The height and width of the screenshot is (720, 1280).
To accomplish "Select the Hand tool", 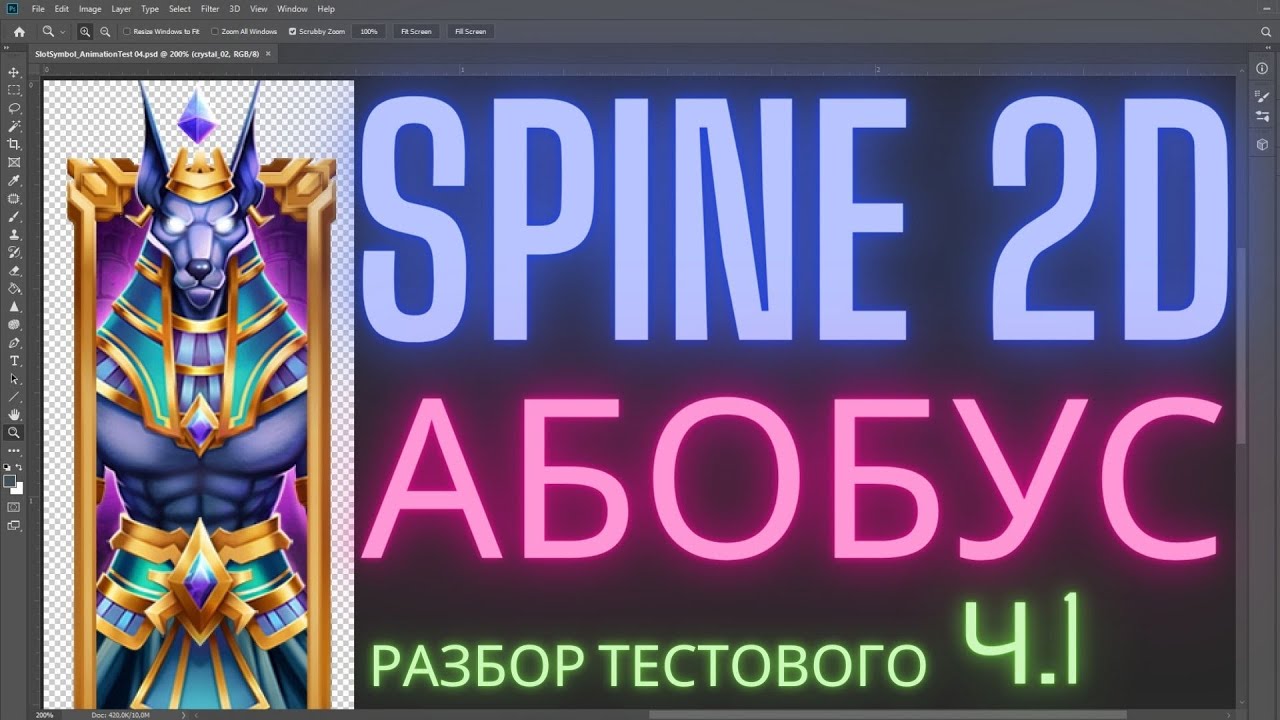I will 14,415.
